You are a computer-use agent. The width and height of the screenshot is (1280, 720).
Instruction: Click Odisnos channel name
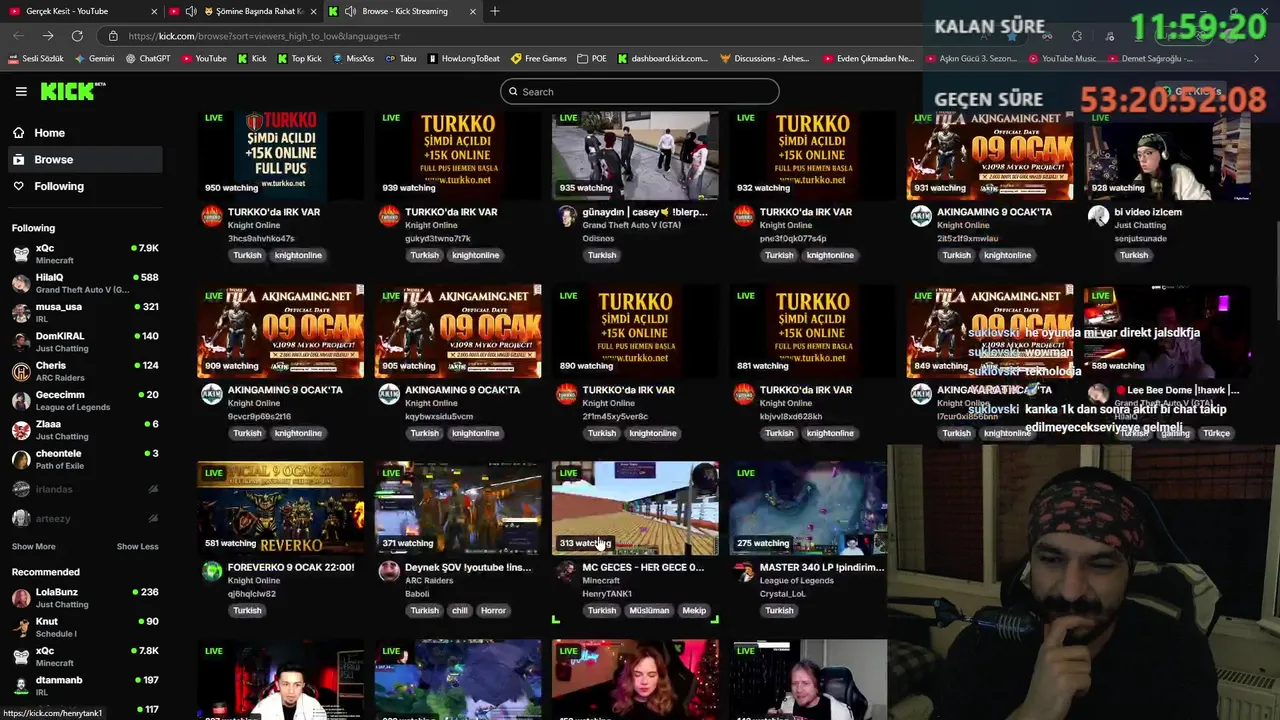pos(598,239)
